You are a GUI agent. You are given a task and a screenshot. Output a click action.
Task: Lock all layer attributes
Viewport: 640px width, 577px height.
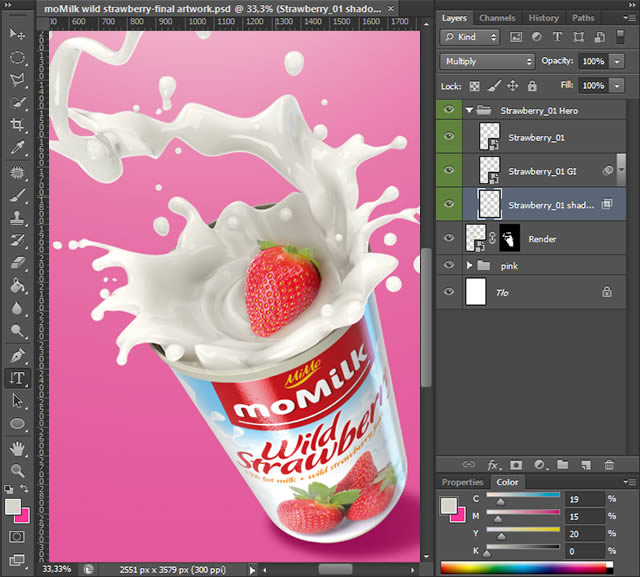(532, 86)
